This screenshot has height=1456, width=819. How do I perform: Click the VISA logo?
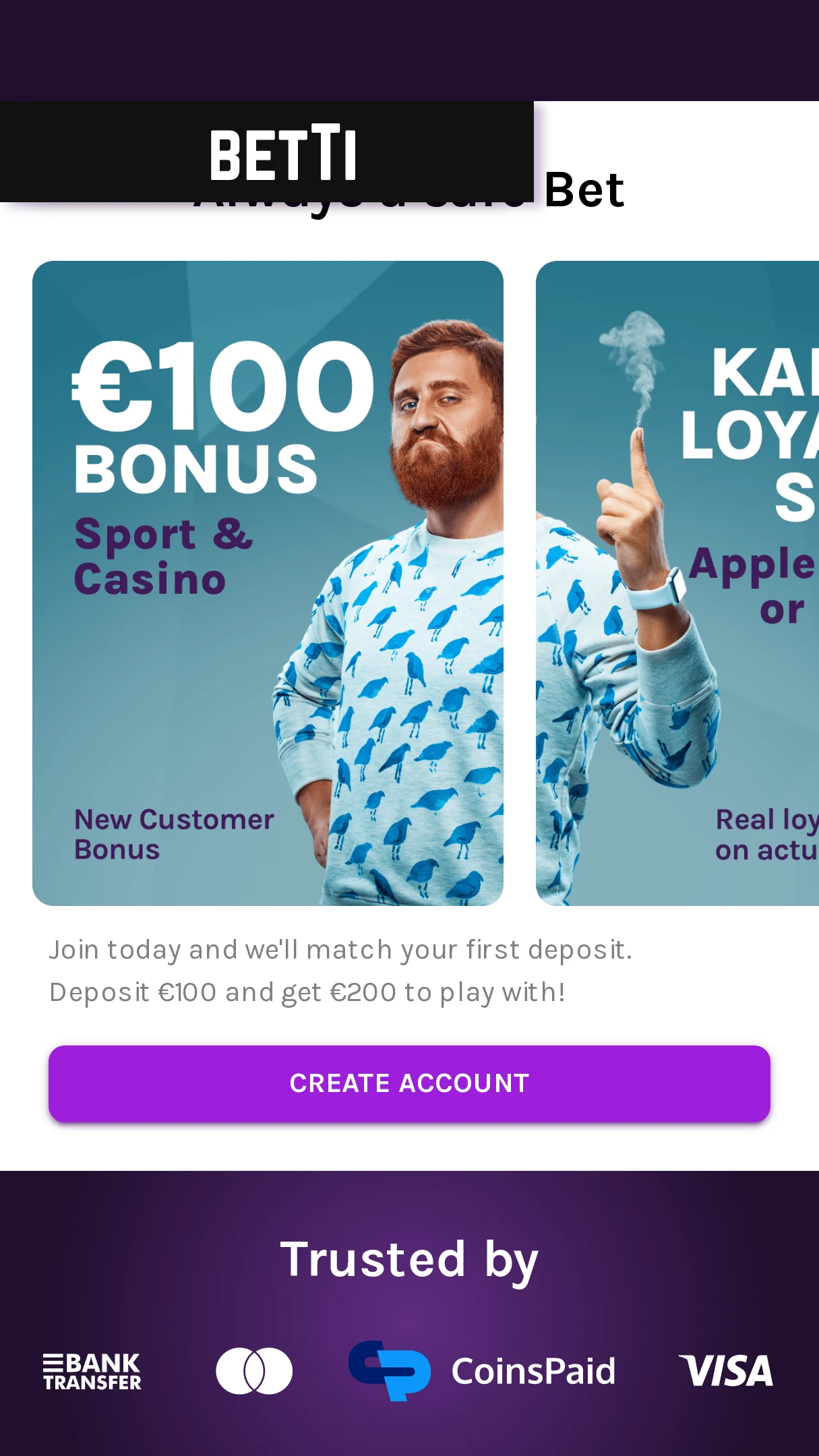pos(725,1371)
